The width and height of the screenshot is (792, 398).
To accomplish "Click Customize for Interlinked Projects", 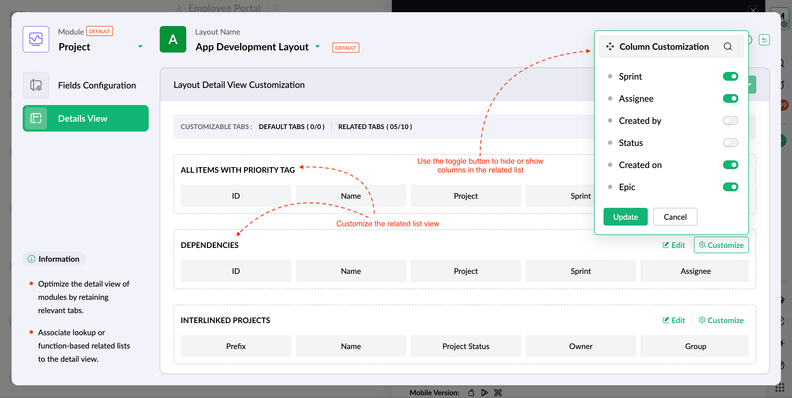I will [721, 320].
